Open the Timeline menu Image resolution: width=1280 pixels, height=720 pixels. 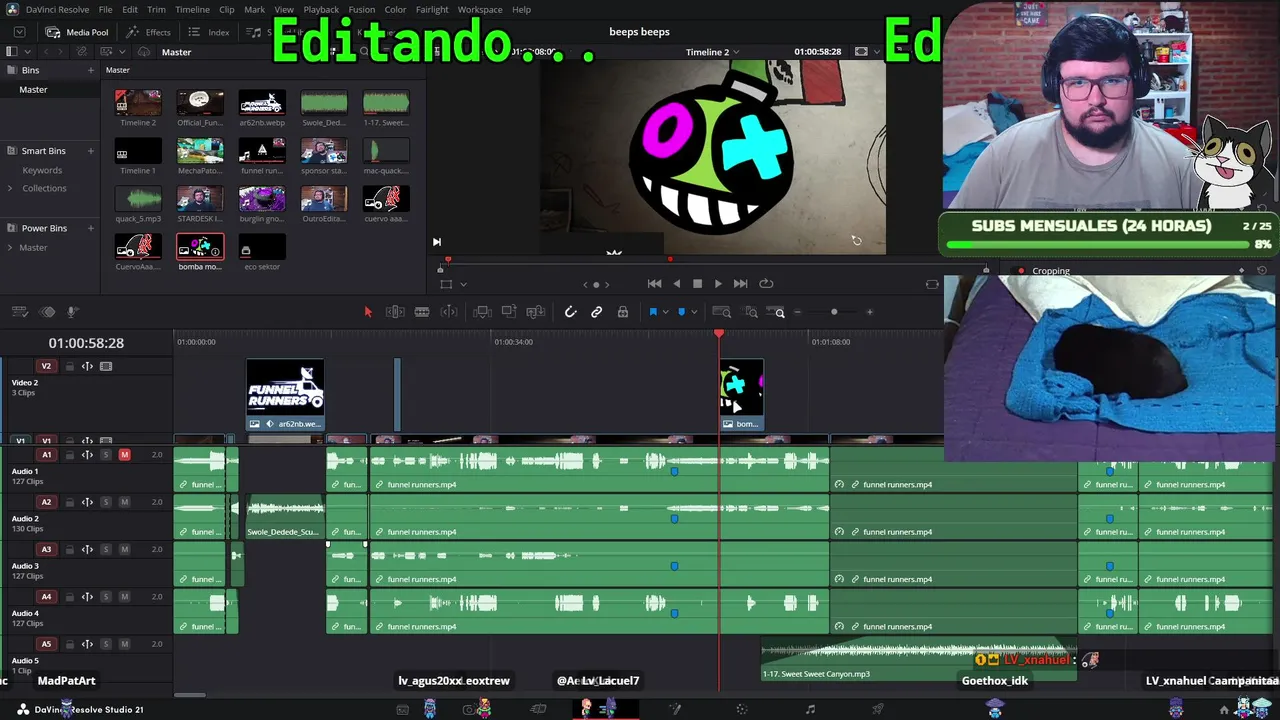click(x=192, y=9)
